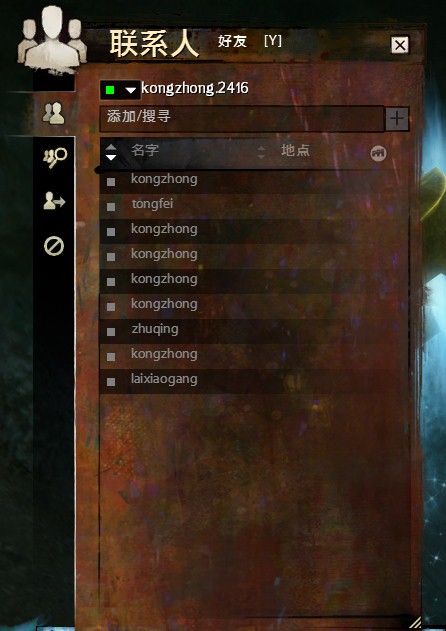
Task: Click the world/server column icon
Action: click(x=378, y=153)
